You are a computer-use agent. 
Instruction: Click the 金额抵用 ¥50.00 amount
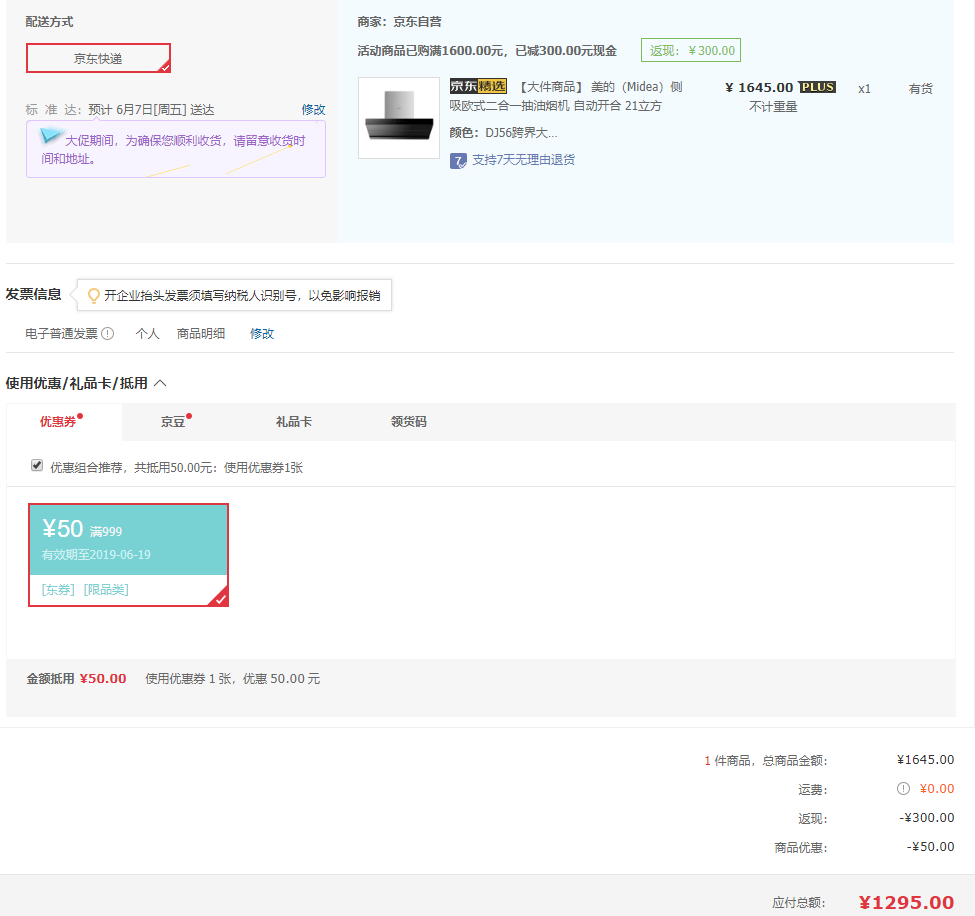pos(103,679)
